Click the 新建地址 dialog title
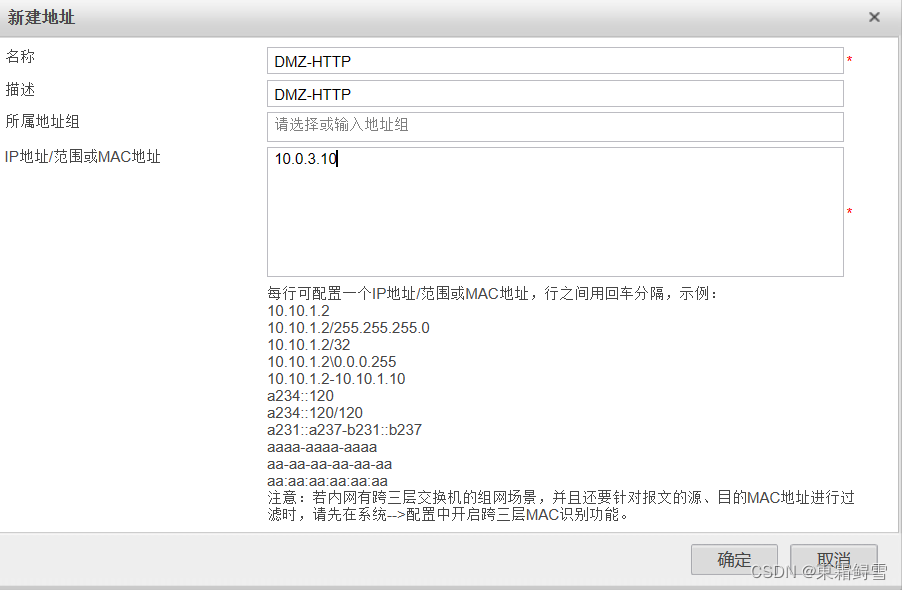The width and height of the screenshot is (902, 590). click(x=41, y=17)
